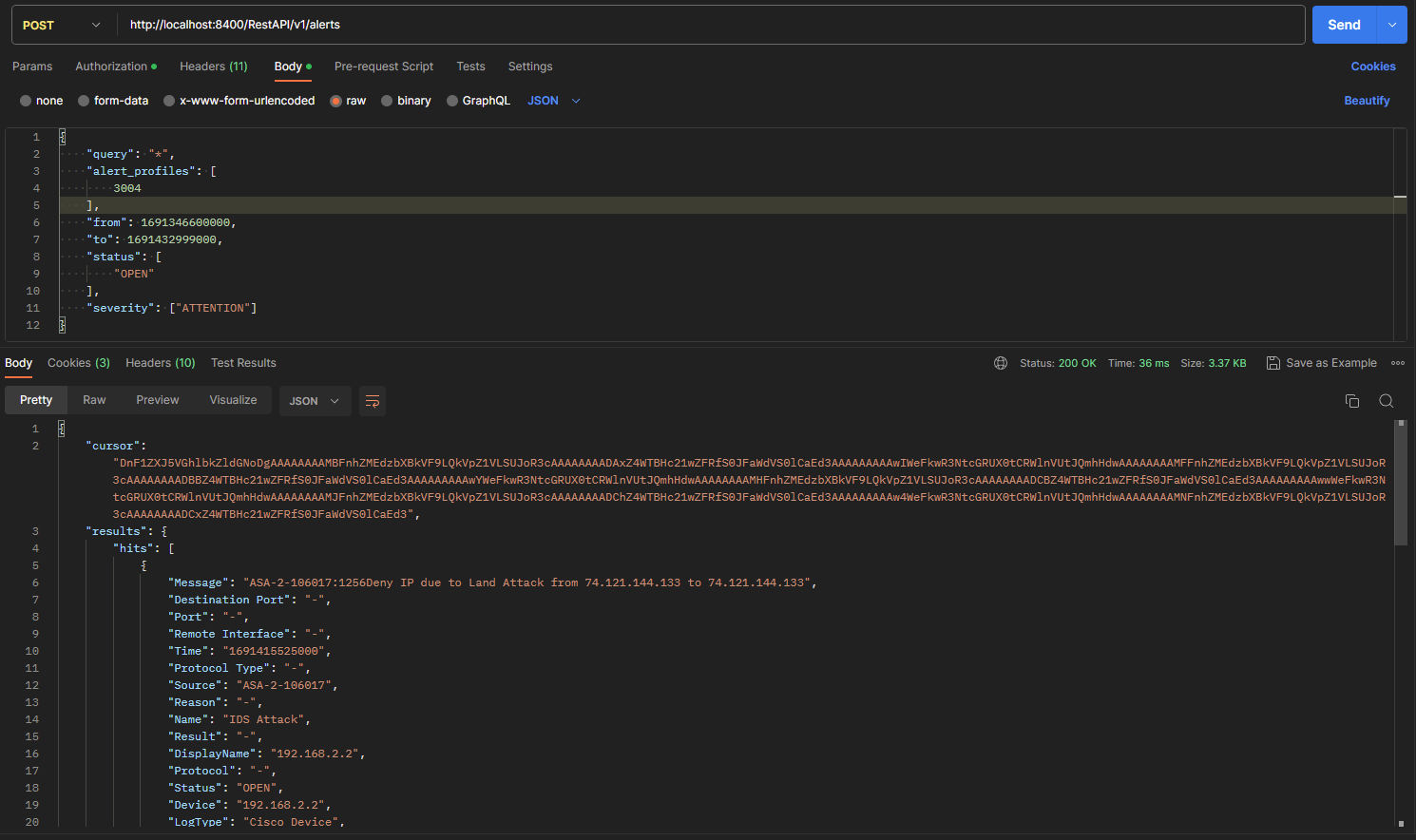Switch to the Pretty response view tab
This screenshot has width=1416, height=840.
(x=35, y=400)
